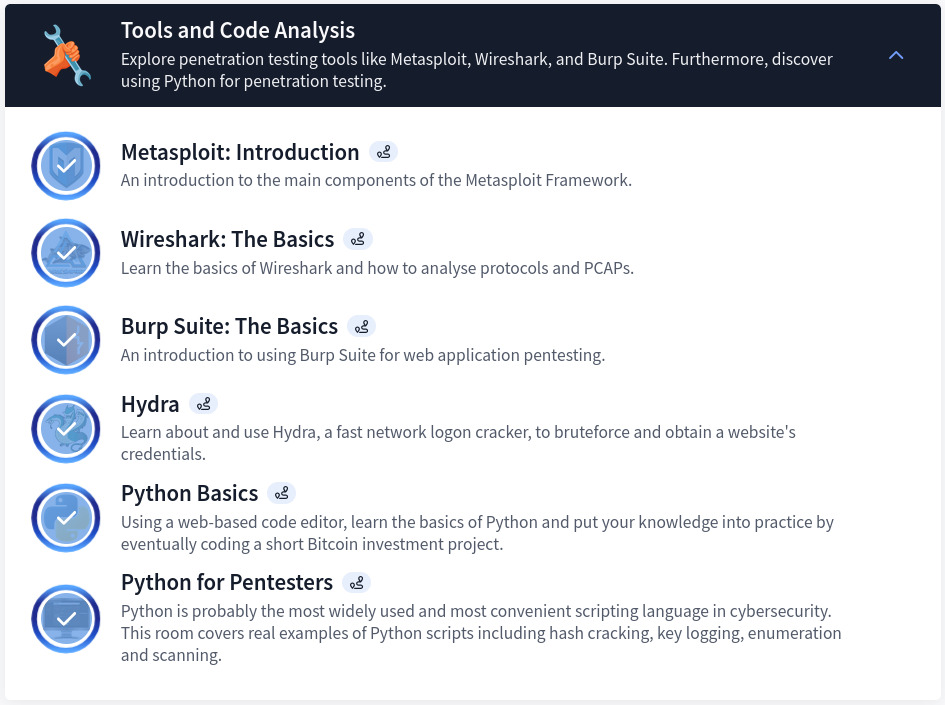
Task: Collapse the Tools and Code Analysis section
Action: click(896, 55)
